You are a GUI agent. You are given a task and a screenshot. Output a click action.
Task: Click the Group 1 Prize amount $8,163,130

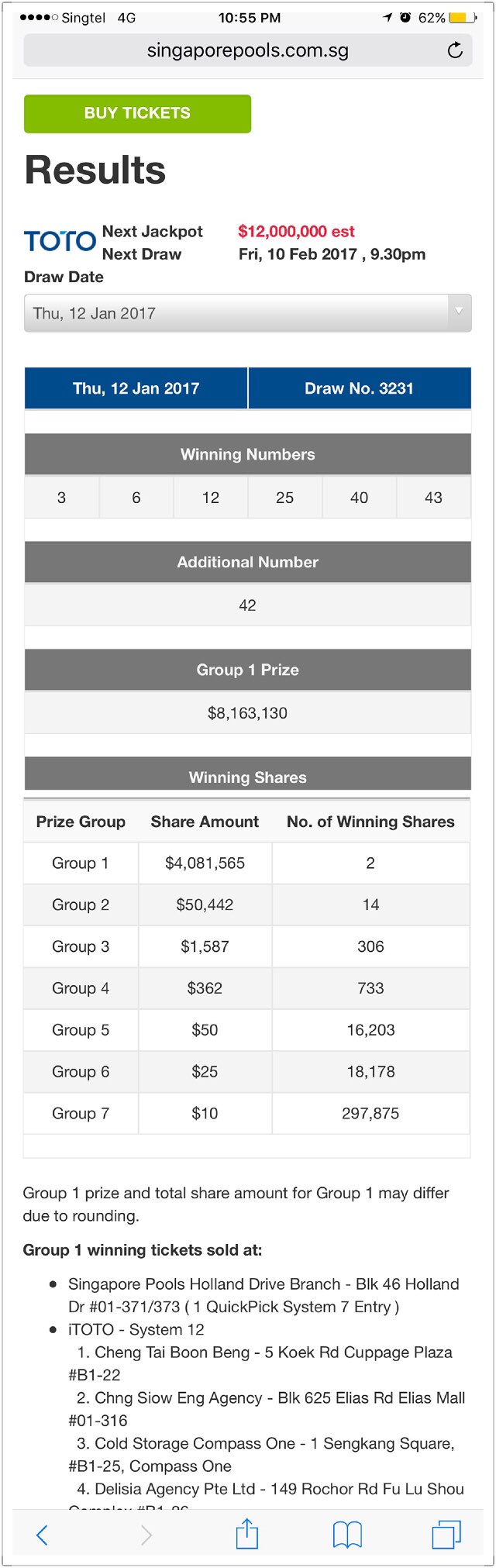pos(247,712)
